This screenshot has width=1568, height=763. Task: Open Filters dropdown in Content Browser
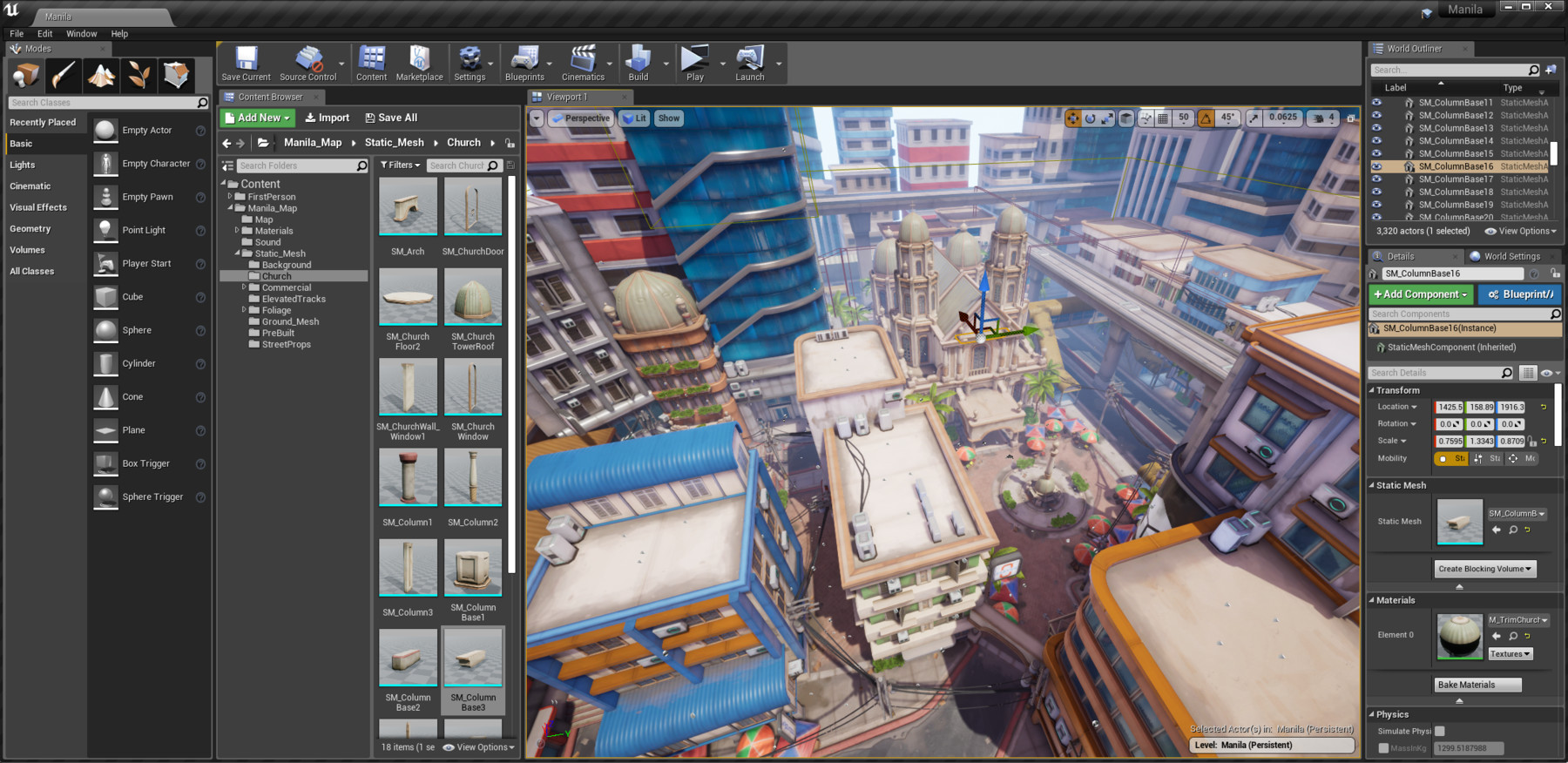click(401, 165)
